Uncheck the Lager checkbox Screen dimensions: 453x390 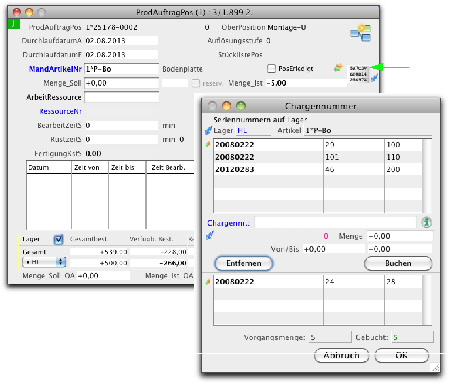[x=58, y=239]
